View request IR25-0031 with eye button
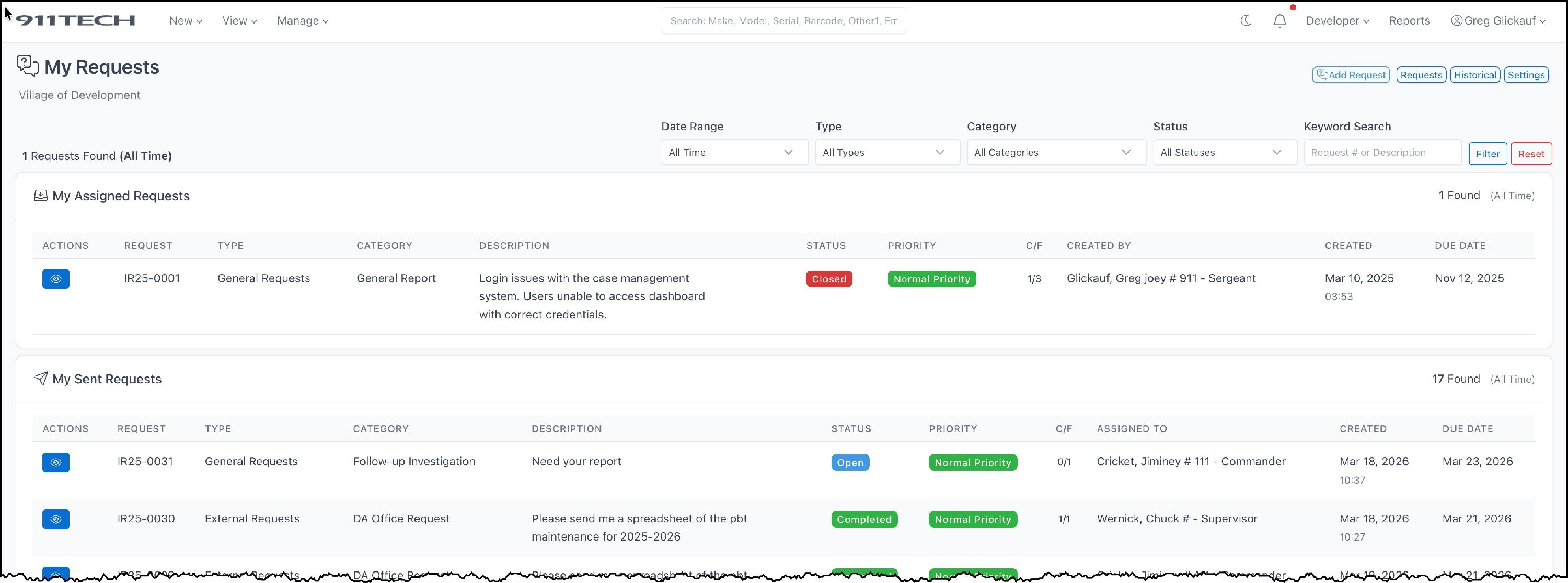 (55, 462)
